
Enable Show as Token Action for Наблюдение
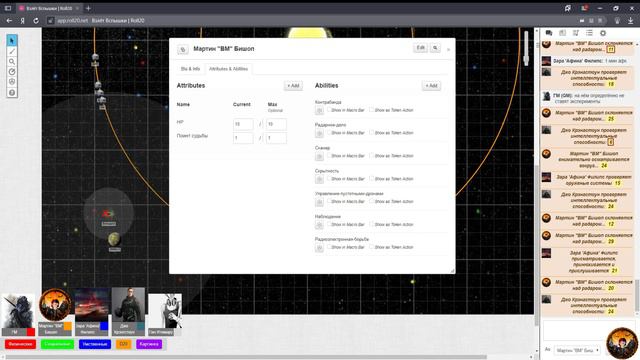tap(372, 224)
